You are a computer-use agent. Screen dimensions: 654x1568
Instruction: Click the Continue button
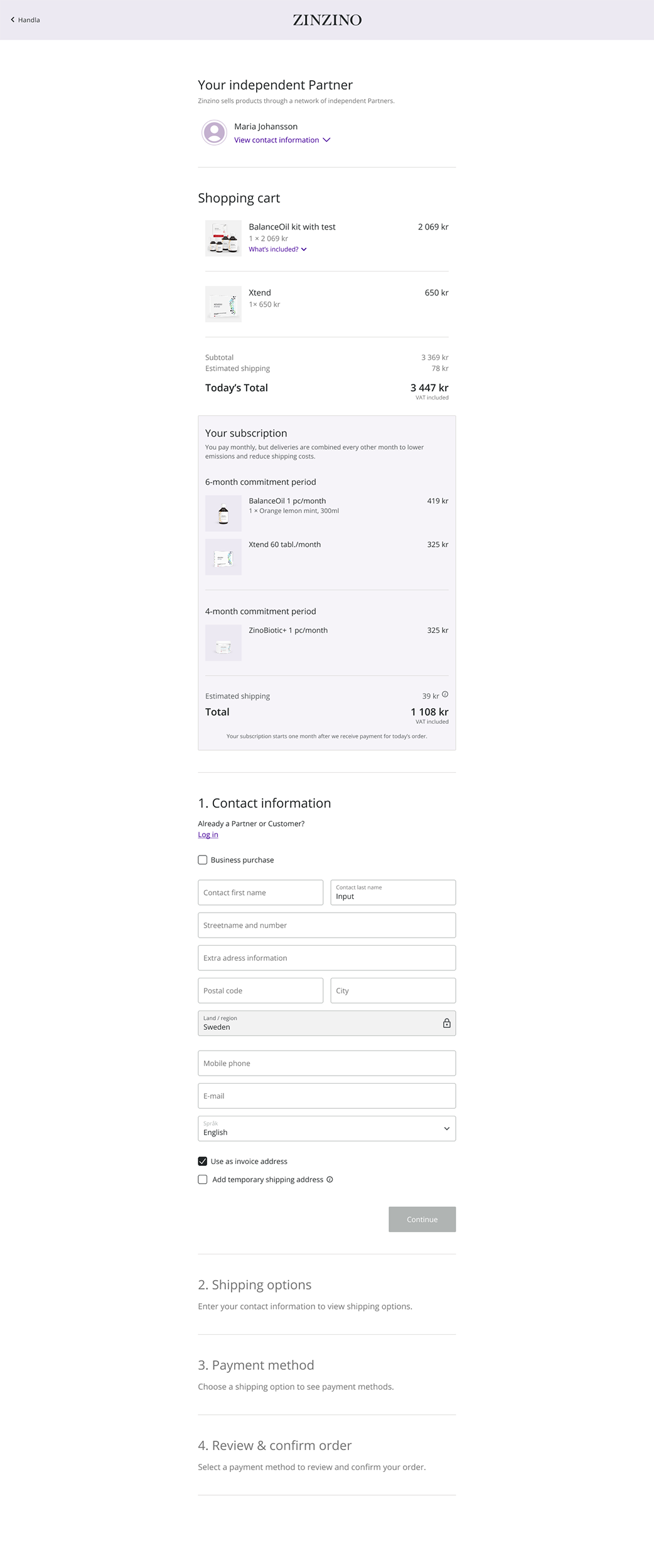click(422, 1219)
